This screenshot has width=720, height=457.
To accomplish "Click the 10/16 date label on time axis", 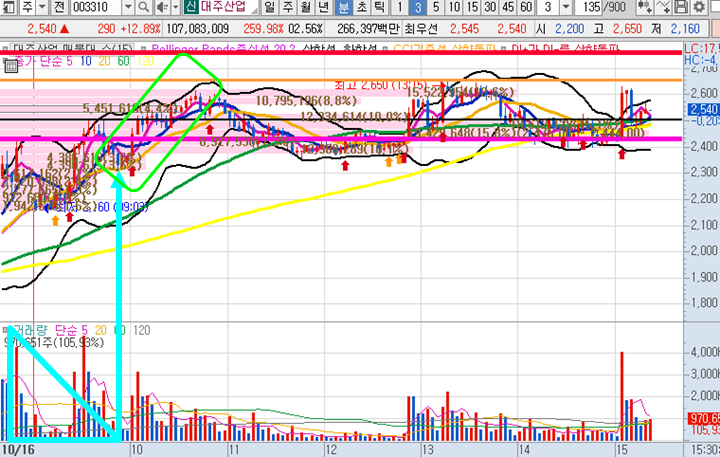I will [x=18, y=449].
